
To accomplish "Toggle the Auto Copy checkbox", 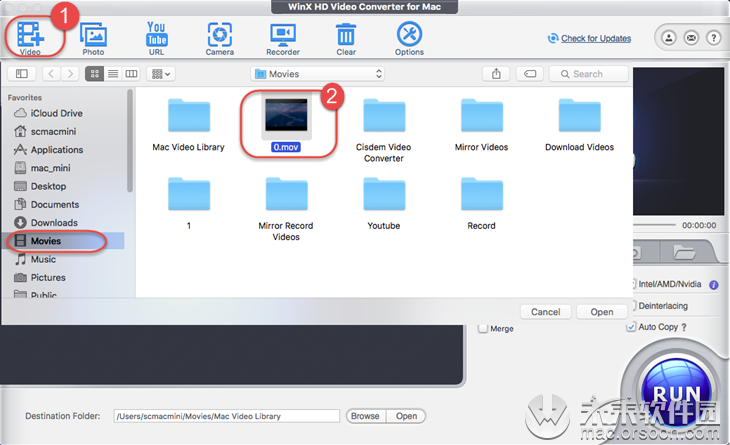I will pos(631,327).
